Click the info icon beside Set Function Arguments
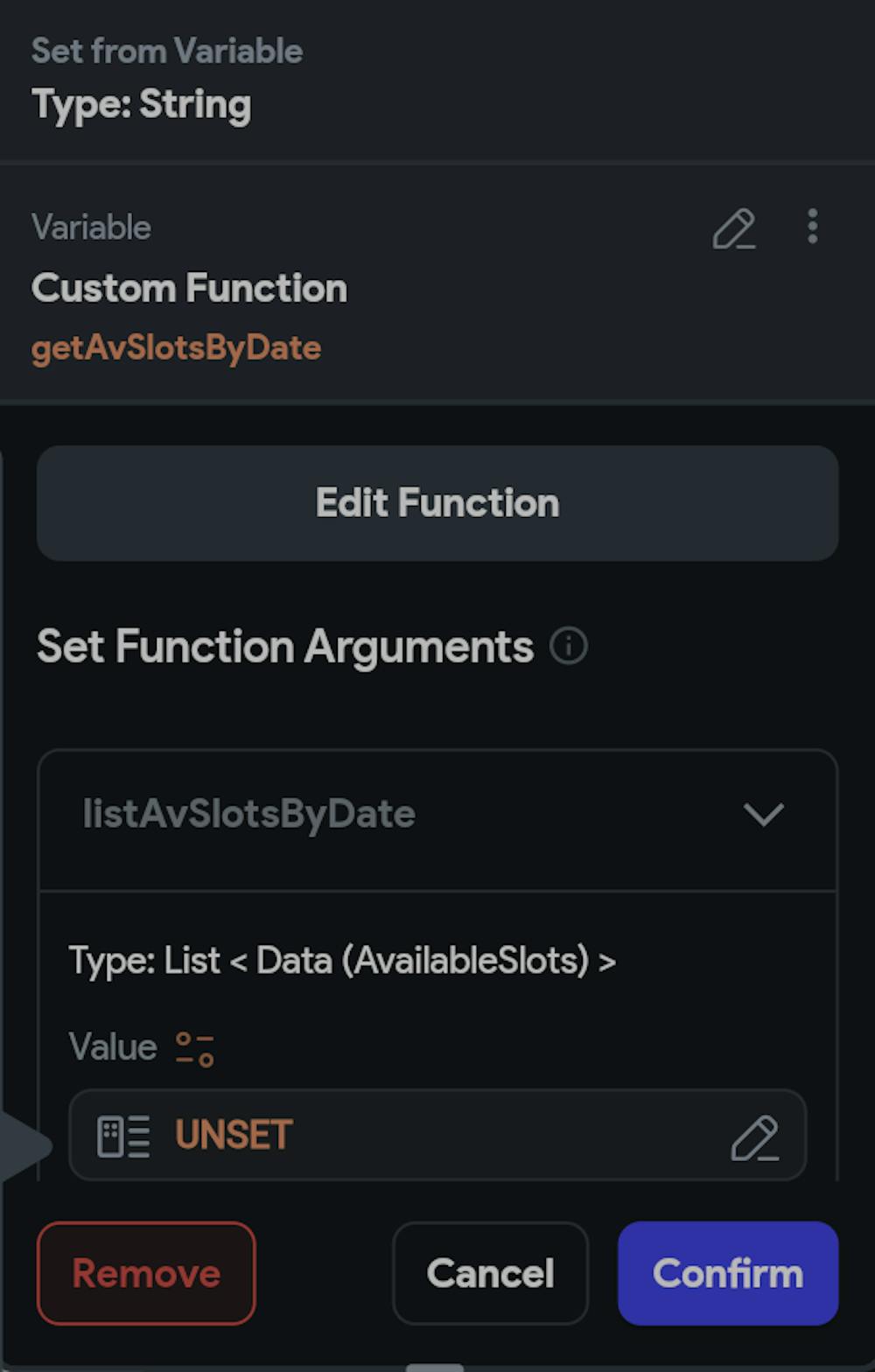Image resolution: width=875 pixels, height=1372 pixels. click(569, 647)
